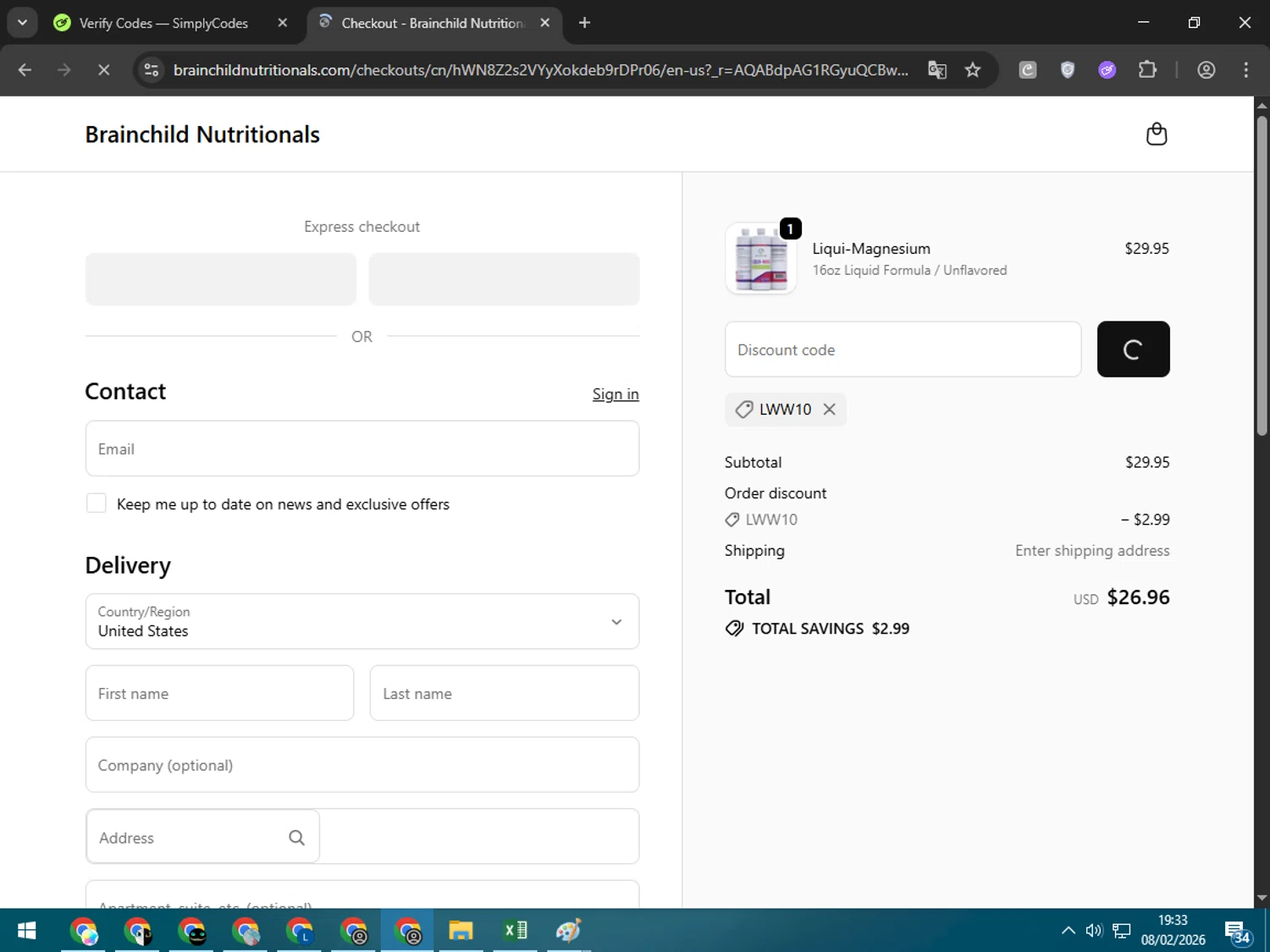The height and width of the screenshot is (952, 1270).
Task: Open the shopping bag cart icon
Action: [x=1156, y=135]
